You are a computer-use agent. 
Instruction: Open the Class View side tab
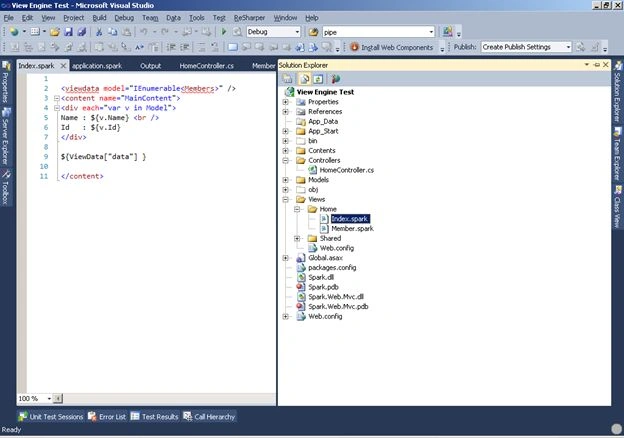618,206
